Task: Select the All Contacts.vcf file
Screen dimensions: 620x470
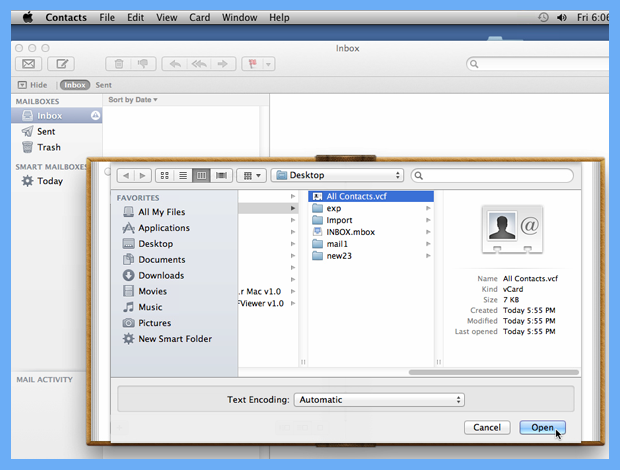Action: 371,196
